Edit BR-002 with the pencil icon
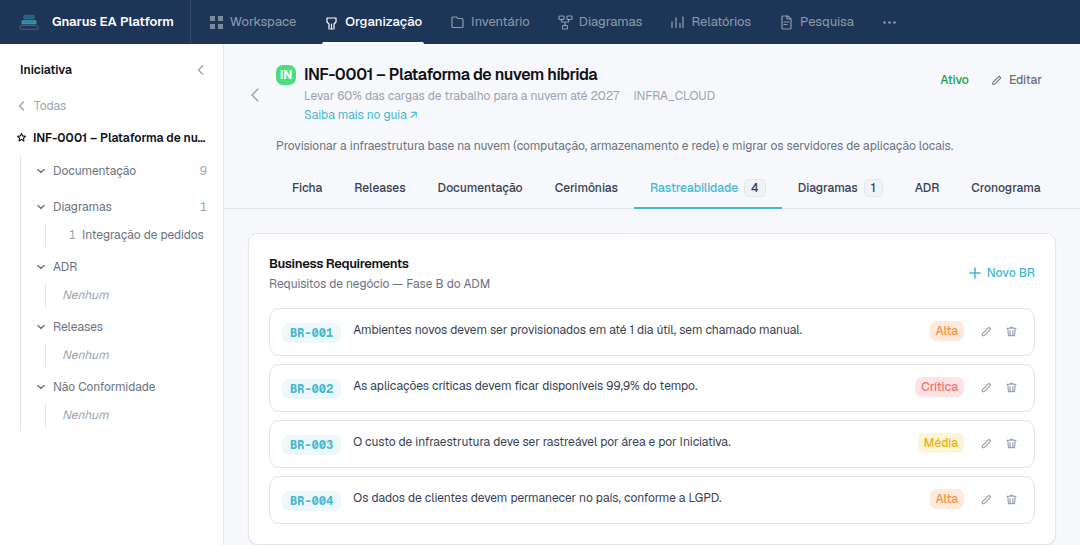The height and width of the screenshot is (545, 1080). (x=986, y=387)
